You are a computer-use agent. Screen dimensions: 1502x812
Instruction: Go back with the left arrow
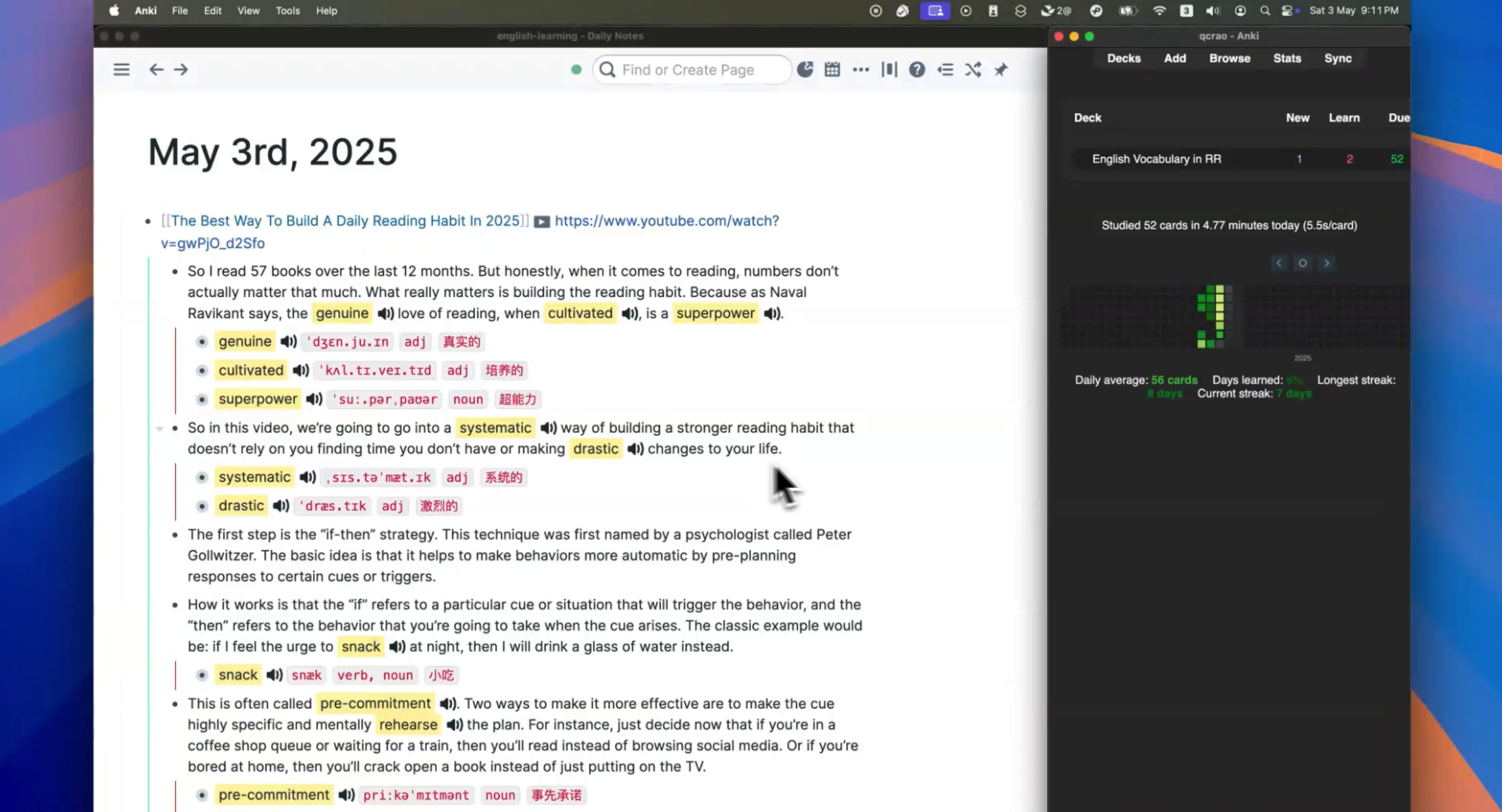[x=156, y=69]
